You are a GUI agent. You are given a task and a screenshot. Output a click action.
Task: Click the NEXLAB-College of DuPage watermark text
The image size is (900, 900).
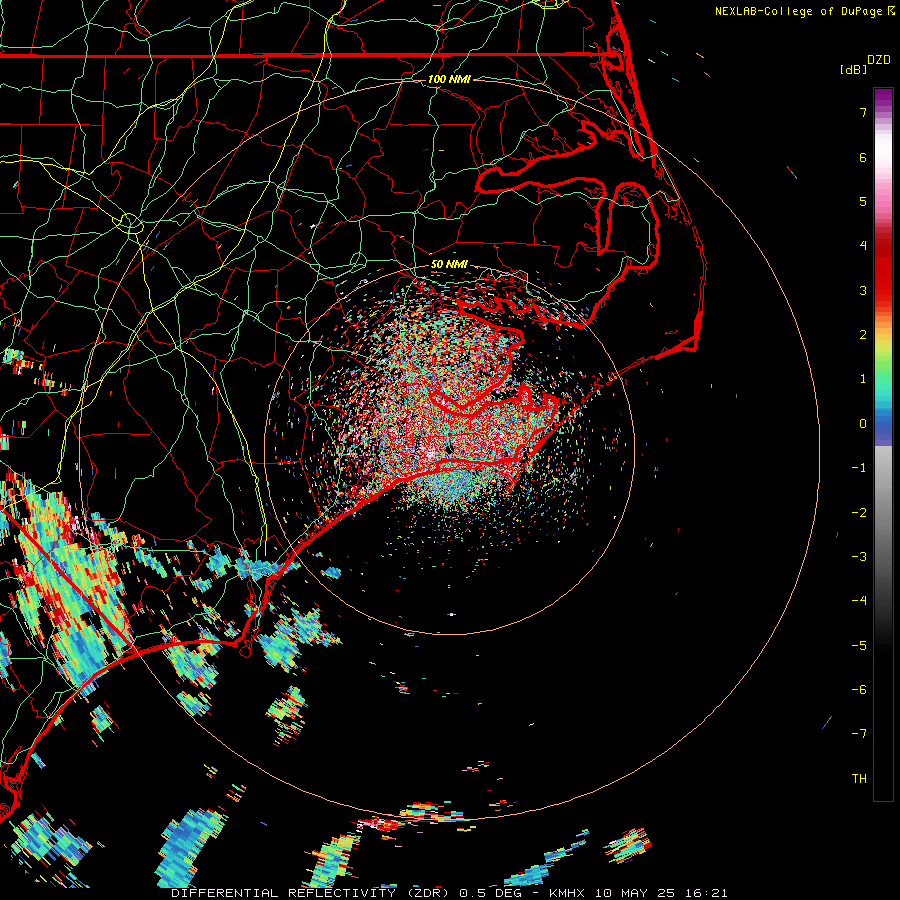click(x=799, y=11)
